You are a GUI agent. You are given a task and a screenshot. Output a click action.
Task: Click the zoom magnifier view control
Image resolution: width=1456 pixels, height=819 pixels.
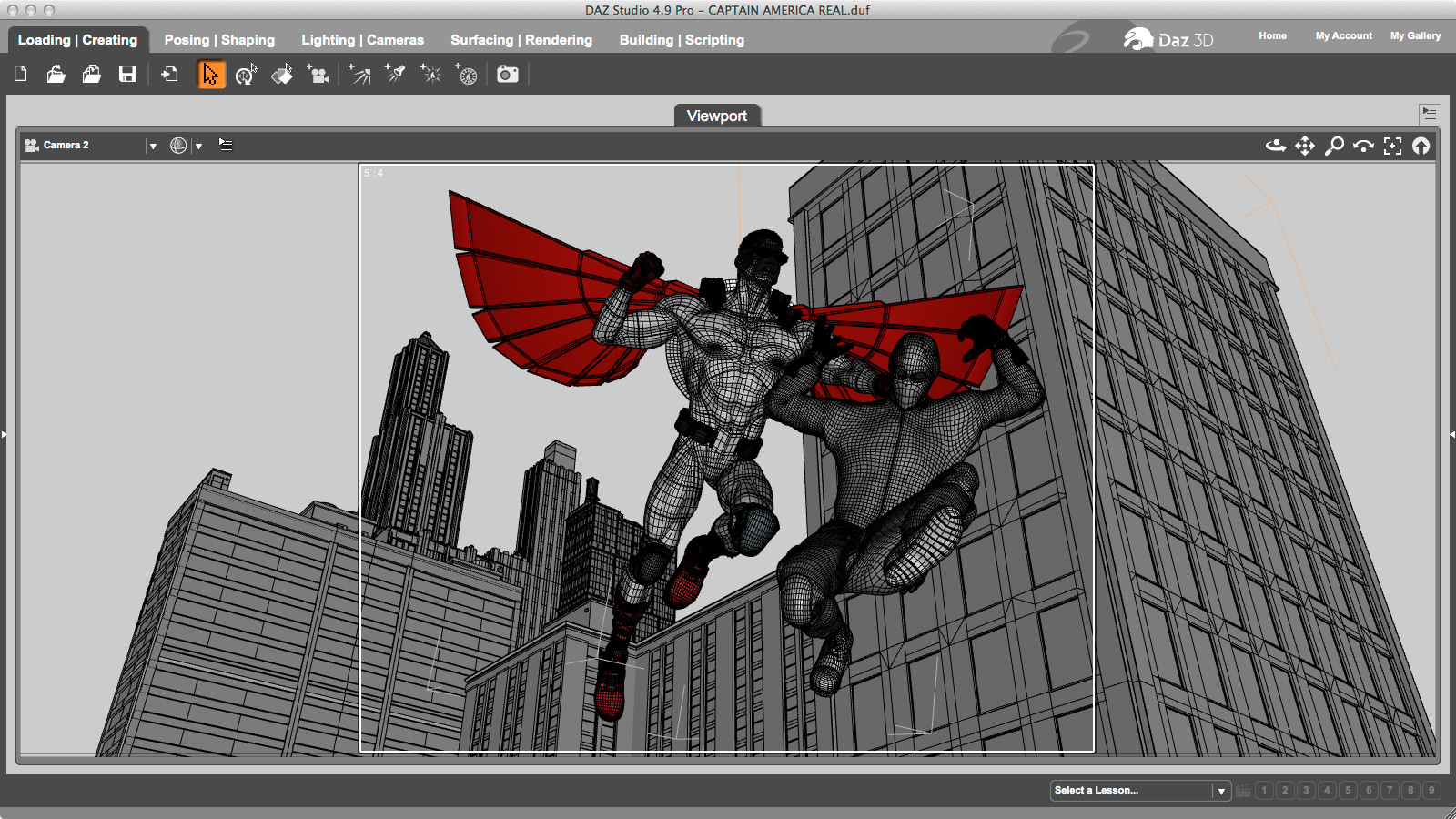(1334, 146)
